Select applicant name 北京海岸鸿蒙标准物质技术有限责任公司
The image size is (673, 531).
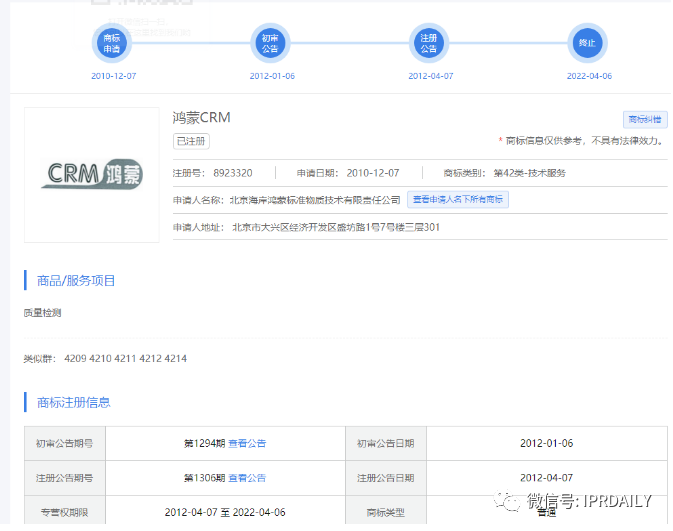click(315, 200)
